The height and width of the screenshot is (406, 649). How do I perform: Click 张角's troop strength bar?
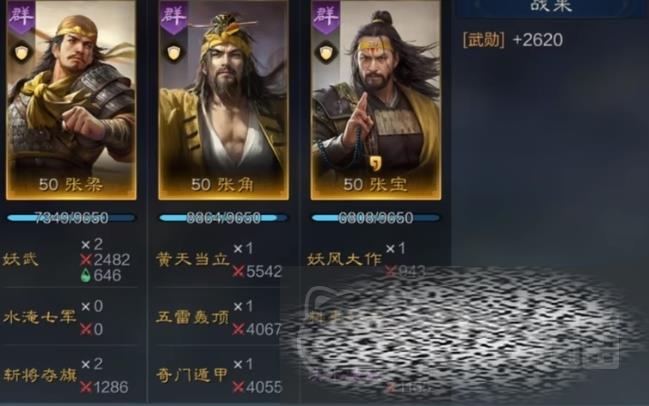[x=224, y=218]
